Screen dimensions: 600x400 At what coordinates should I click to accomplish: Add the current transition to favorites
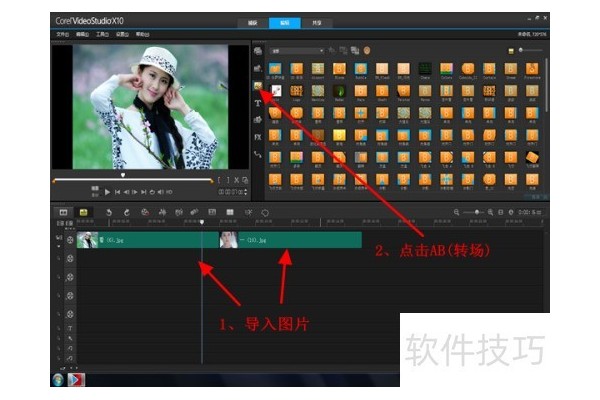click(x=332, y=51)
